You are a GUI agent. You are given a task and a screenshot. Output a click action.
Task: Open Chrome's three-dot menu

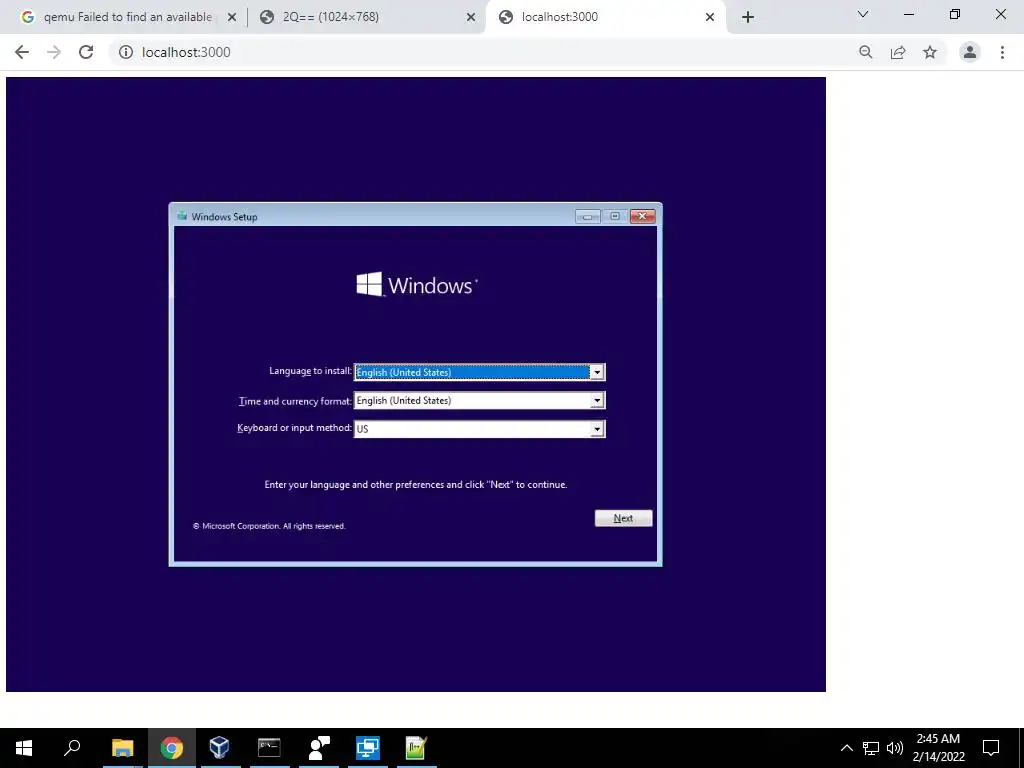1002,52
